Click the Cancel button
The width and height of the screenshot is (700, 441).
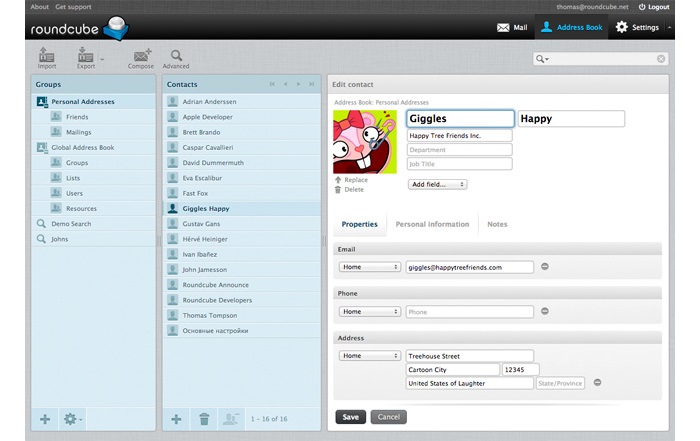coord(388,416)
